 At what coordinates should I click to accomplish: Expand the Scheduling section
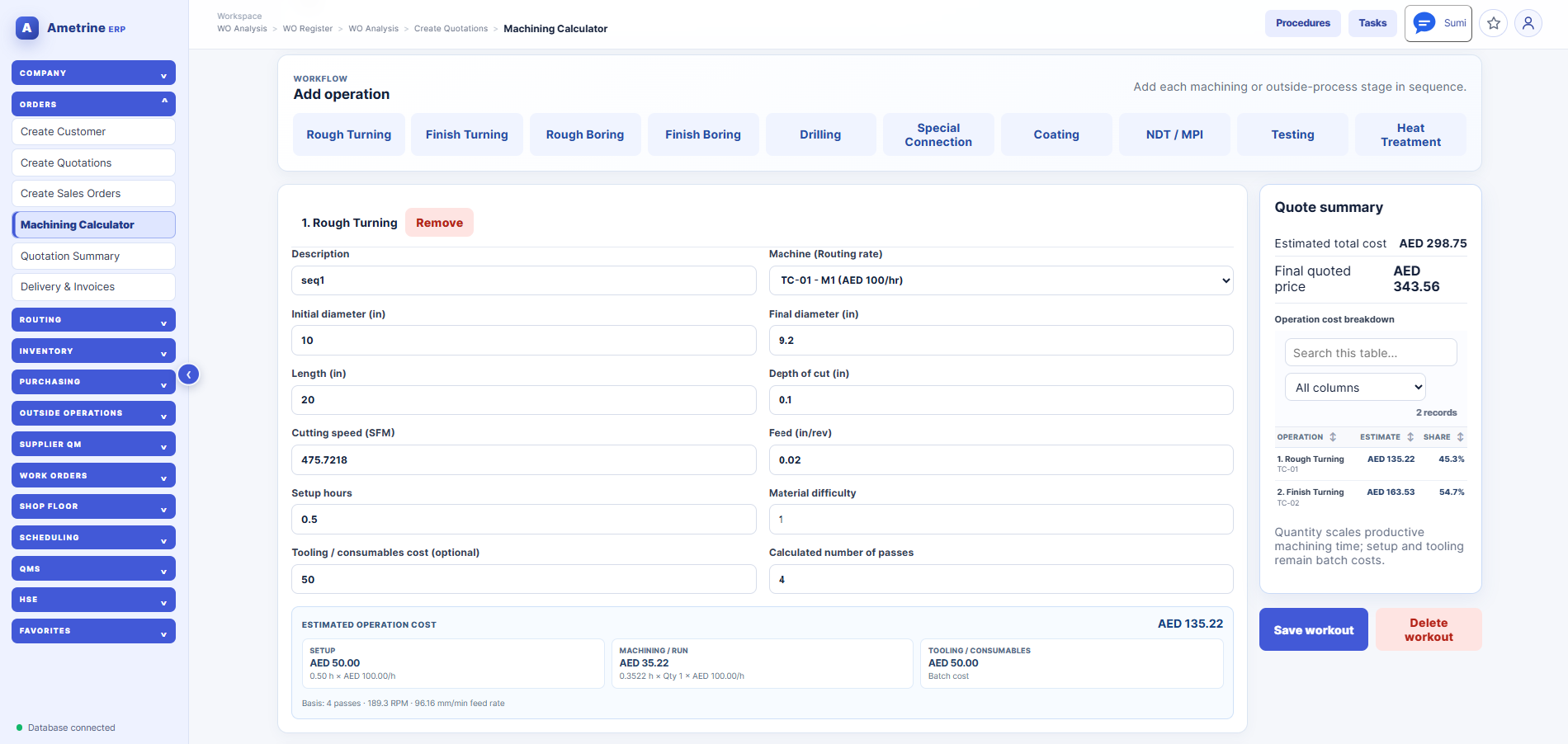coord(93,538)
